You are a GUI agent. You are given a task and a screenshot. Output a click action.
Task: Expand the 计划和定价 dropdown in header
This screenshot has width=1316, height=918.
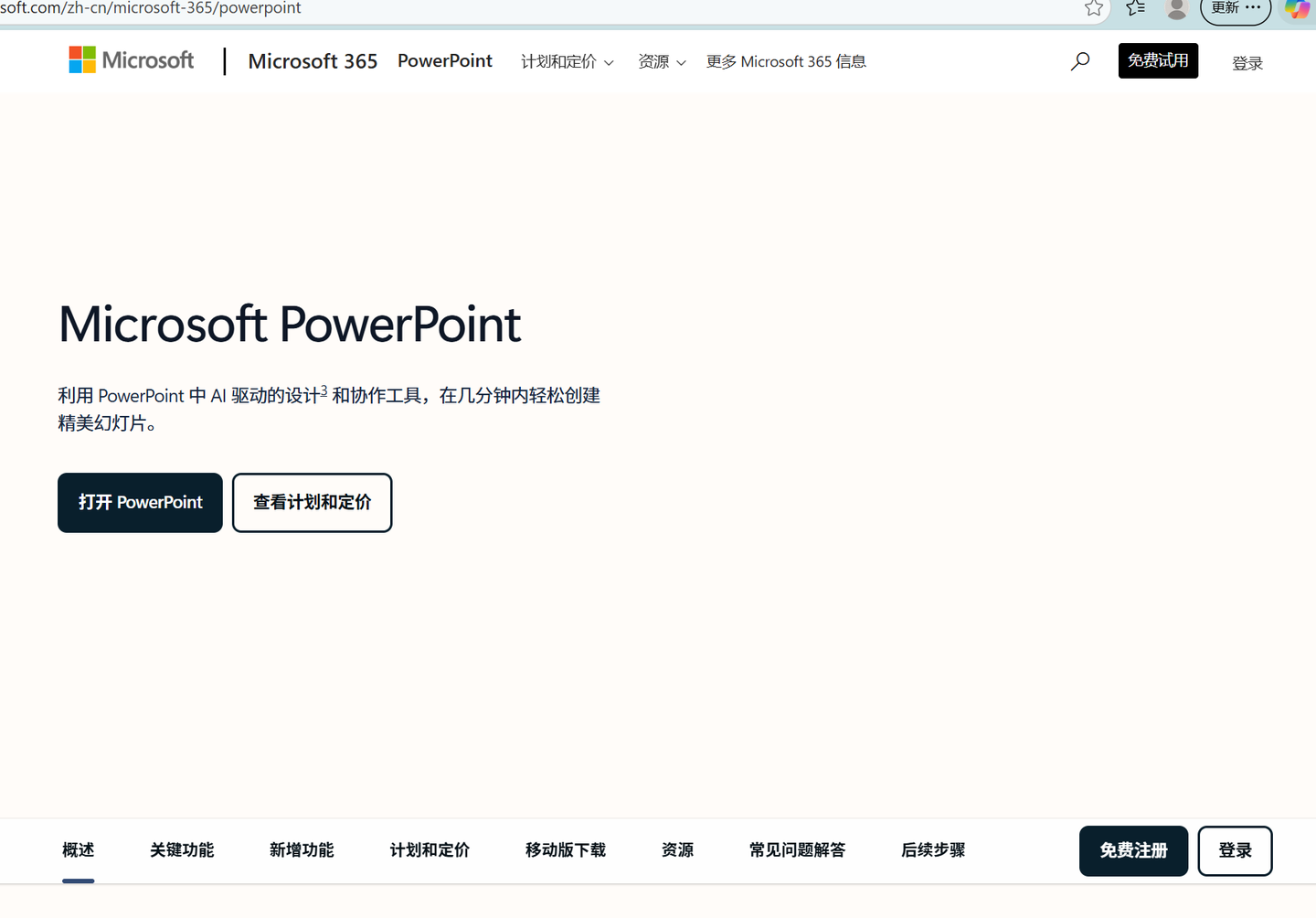[568, 61]
